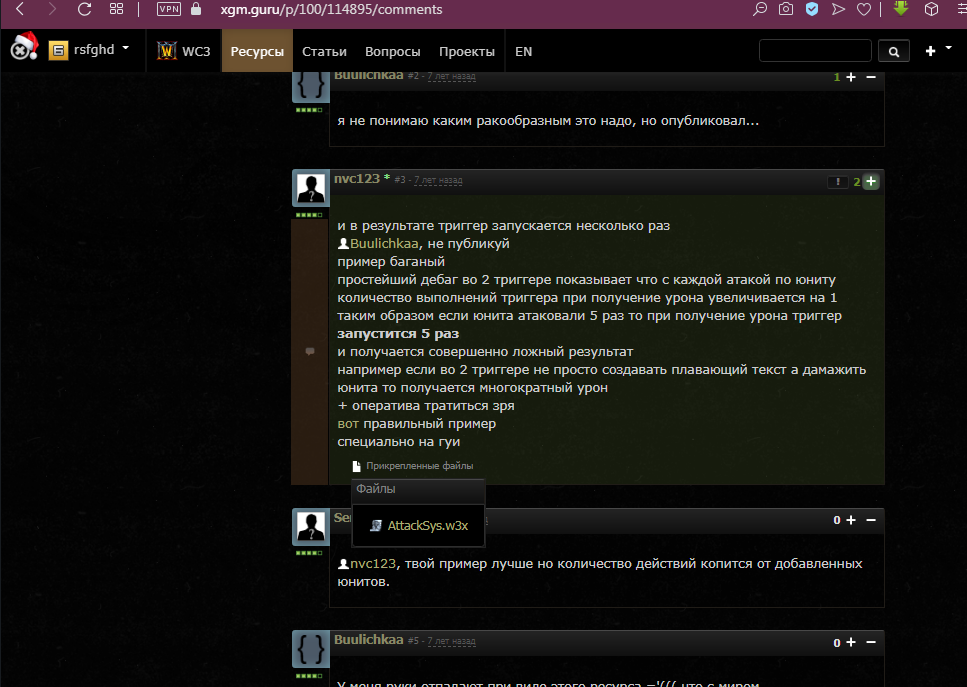
Task: Open Buulichkaa avatar in comment #5
Action: (x=311, y=649)
